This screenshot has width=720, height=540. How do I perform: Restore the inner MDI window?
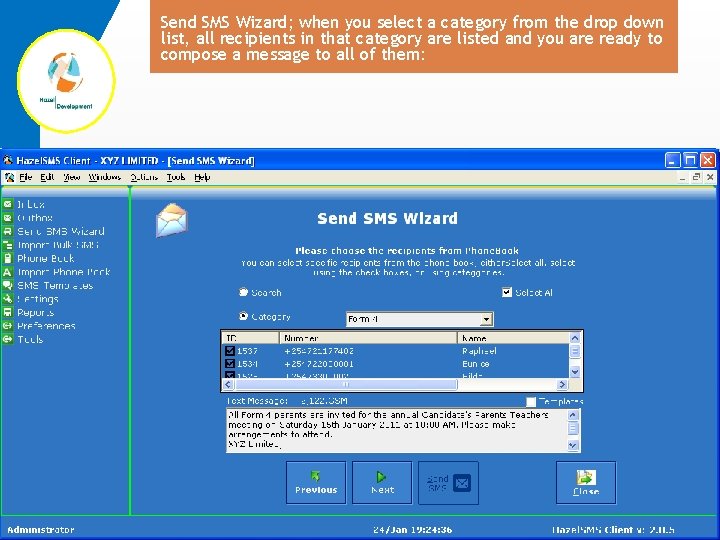pos(697,177)
